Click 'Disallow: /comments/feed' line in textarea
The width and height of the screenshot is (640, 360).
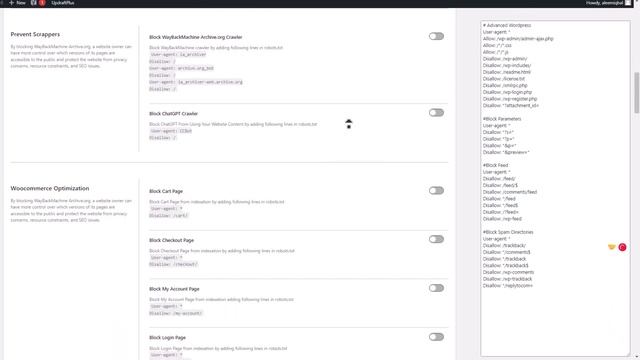(x=510, y=192)
